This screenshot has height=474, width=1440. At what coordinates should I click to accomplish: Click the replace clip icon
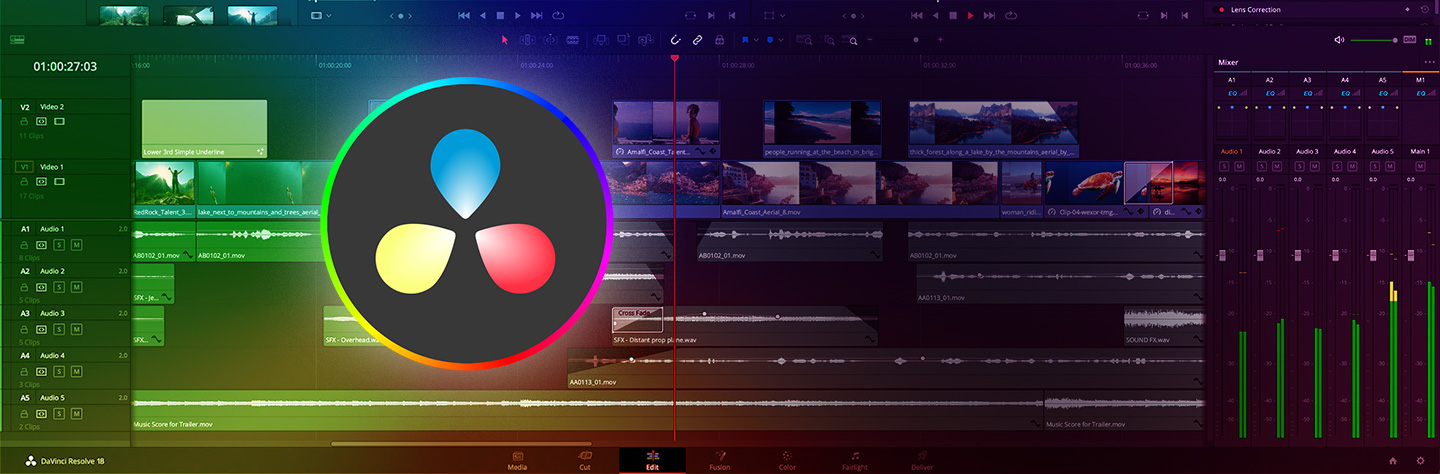click(x=644, y=40)
